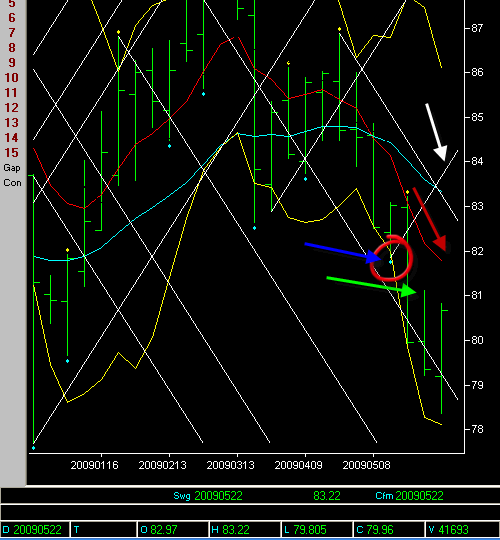This screenshot has height=540, width=500.
Task: Select number 11 in left sidebar
Action: [11, 93]
